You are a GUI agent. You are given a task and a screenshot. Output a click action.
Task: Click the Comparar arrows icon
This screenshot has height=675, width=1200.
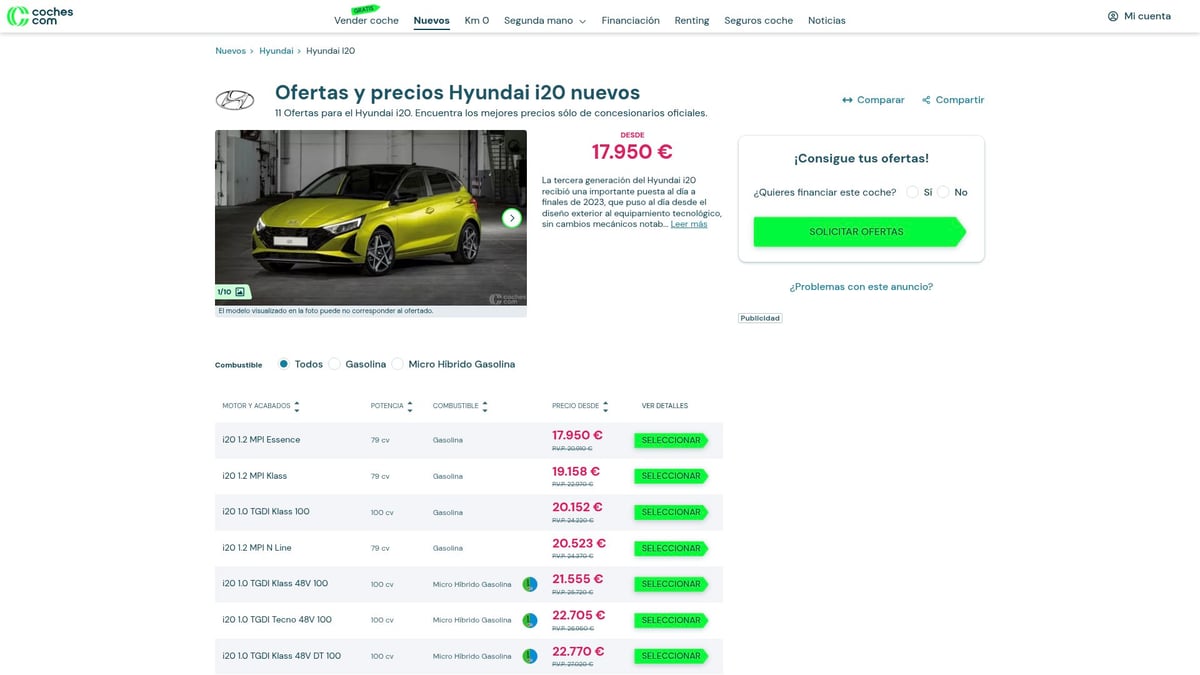click(x=846, y=100)
